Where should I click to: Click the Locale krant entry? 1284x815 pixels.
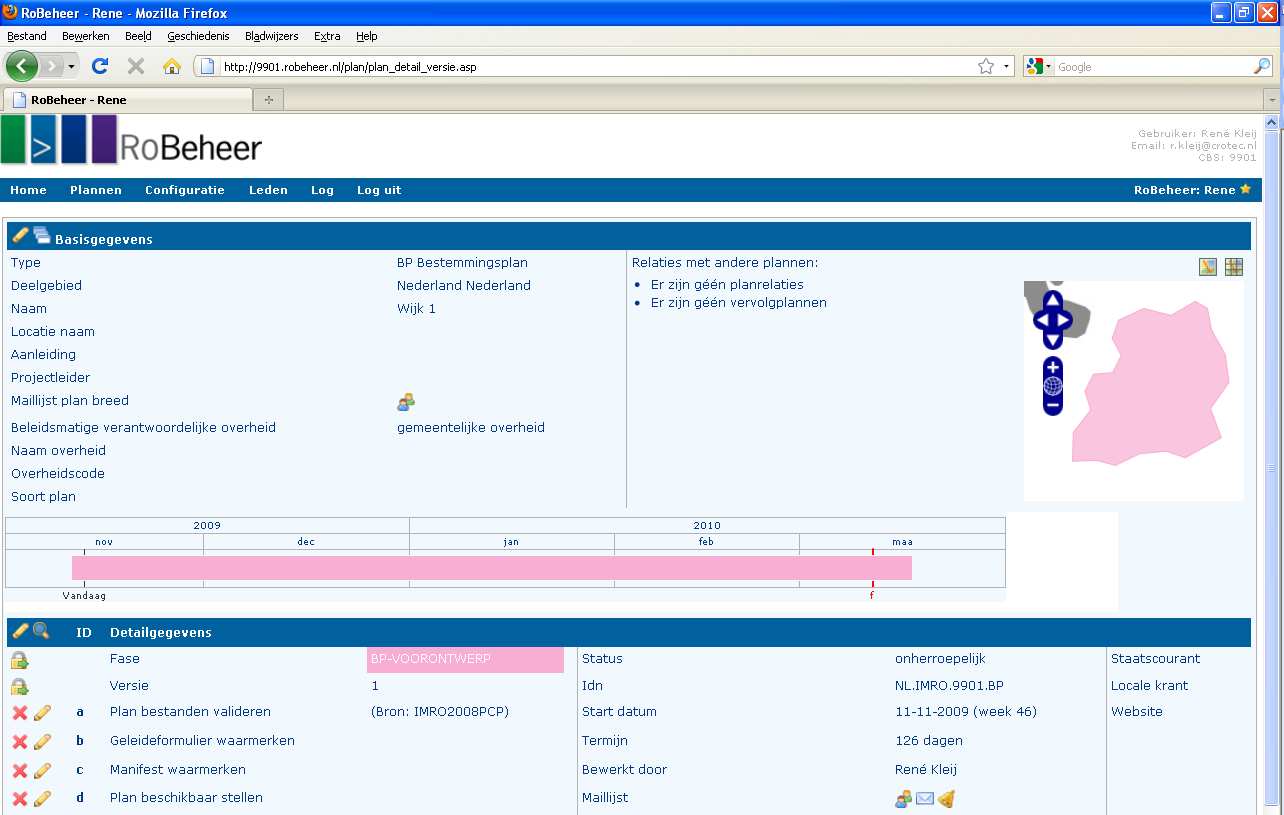[x=1149, y=686]
